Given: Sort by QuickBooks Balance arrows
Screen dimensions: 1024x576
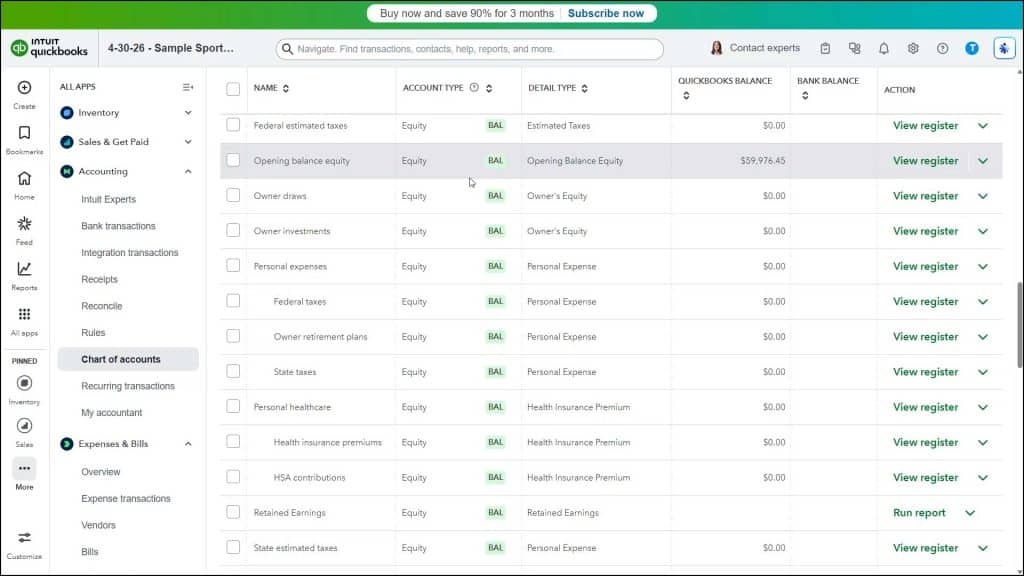Looking at the screenshot, I should pos(686,96).
